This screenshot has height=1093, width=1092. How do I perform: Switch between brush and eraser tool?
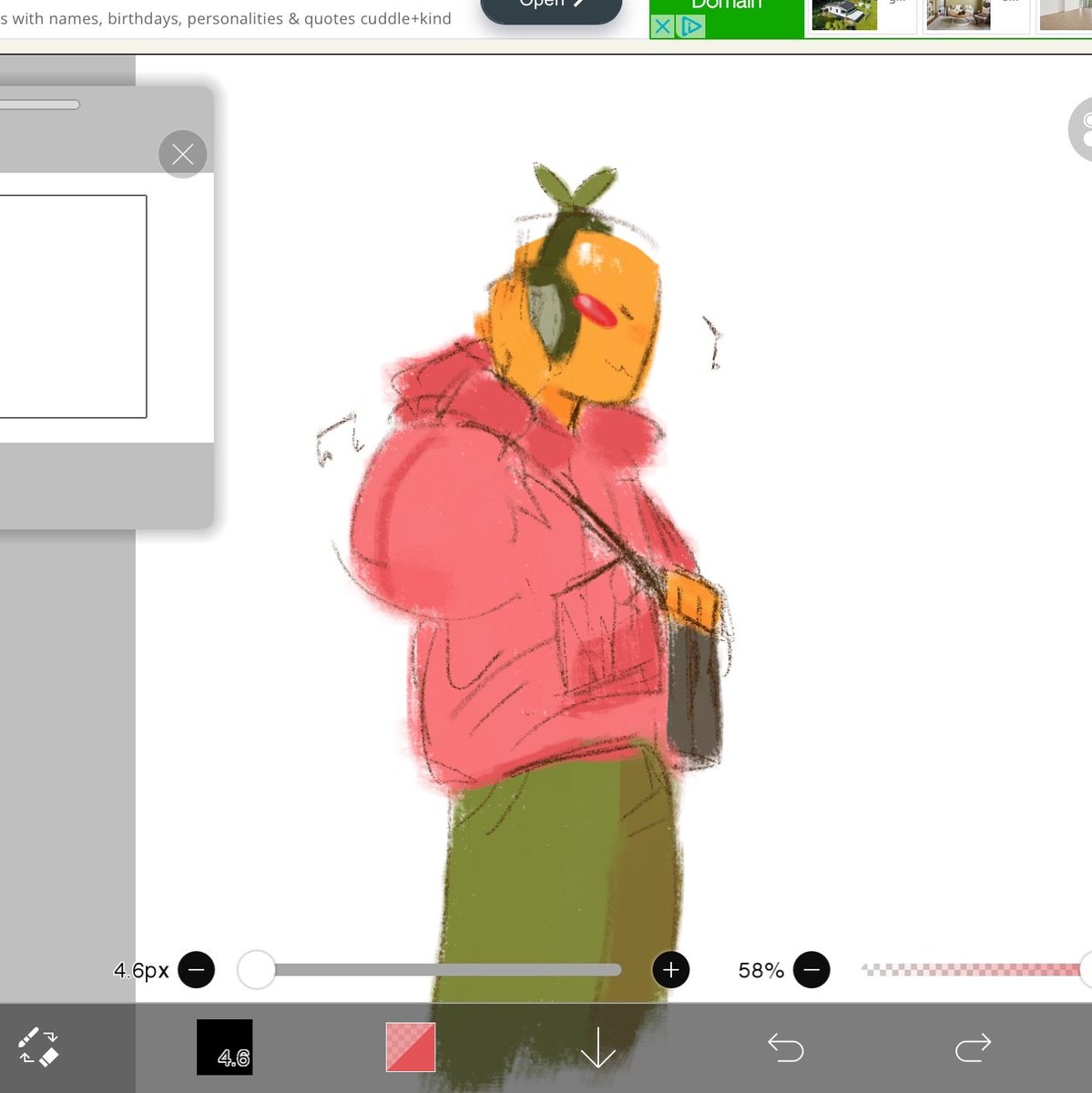pyautogui.click(x=38, y=1047)
